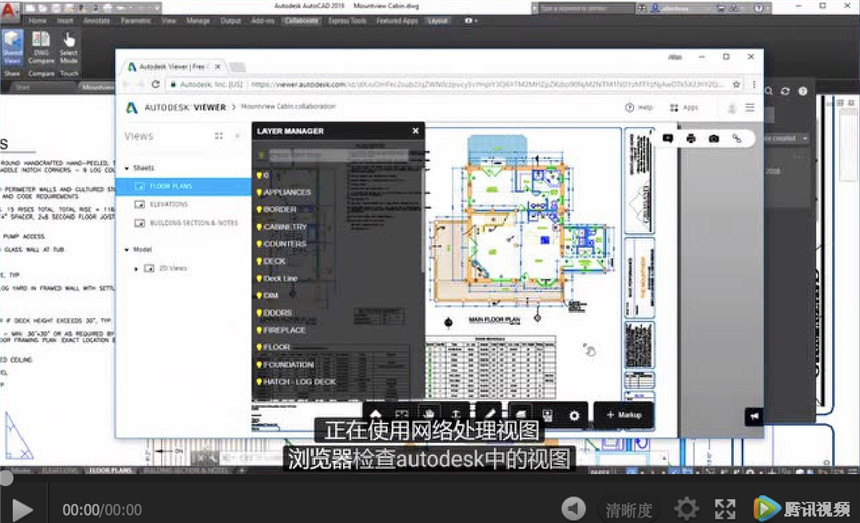Open the Manage ribbon tab
The height and width of the screenshot is (523, 860).
[x=197, y=21]
